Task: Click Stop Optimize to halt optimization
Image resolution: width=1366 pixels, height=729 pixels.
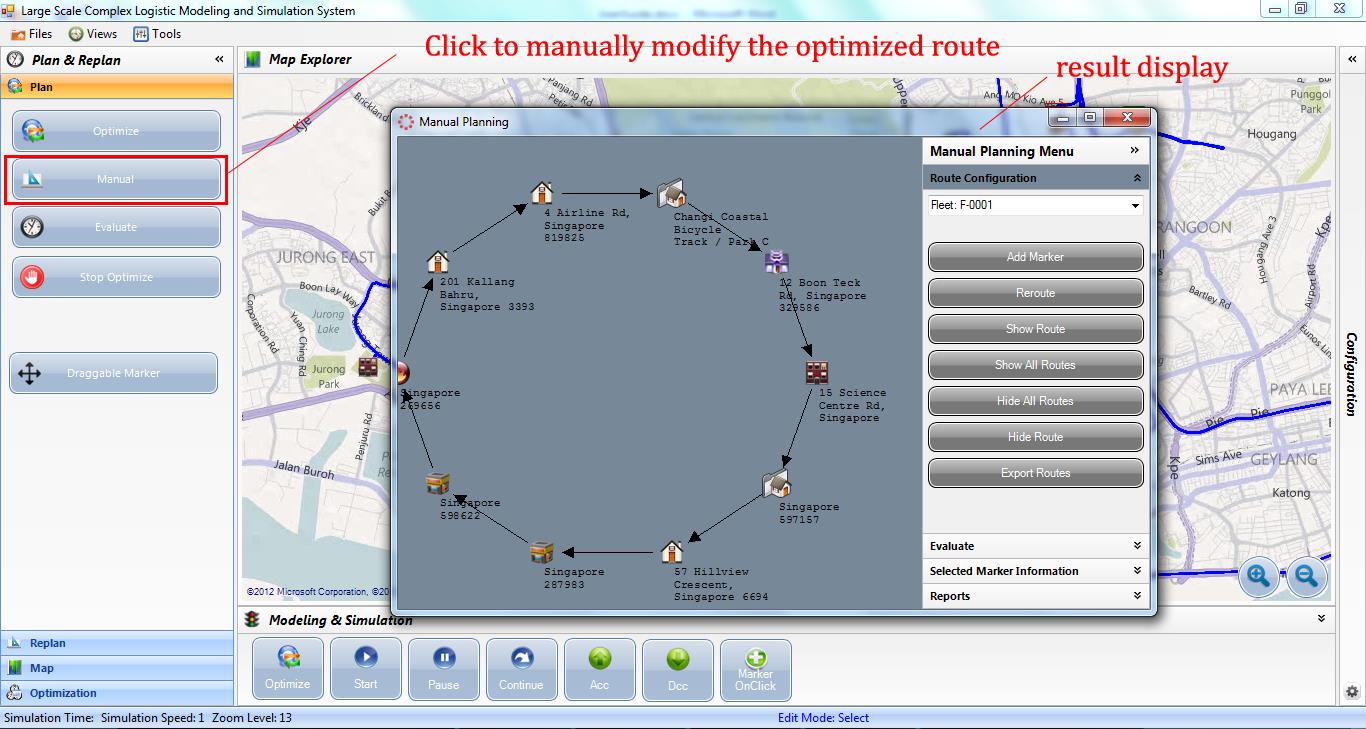Action: 116,277
